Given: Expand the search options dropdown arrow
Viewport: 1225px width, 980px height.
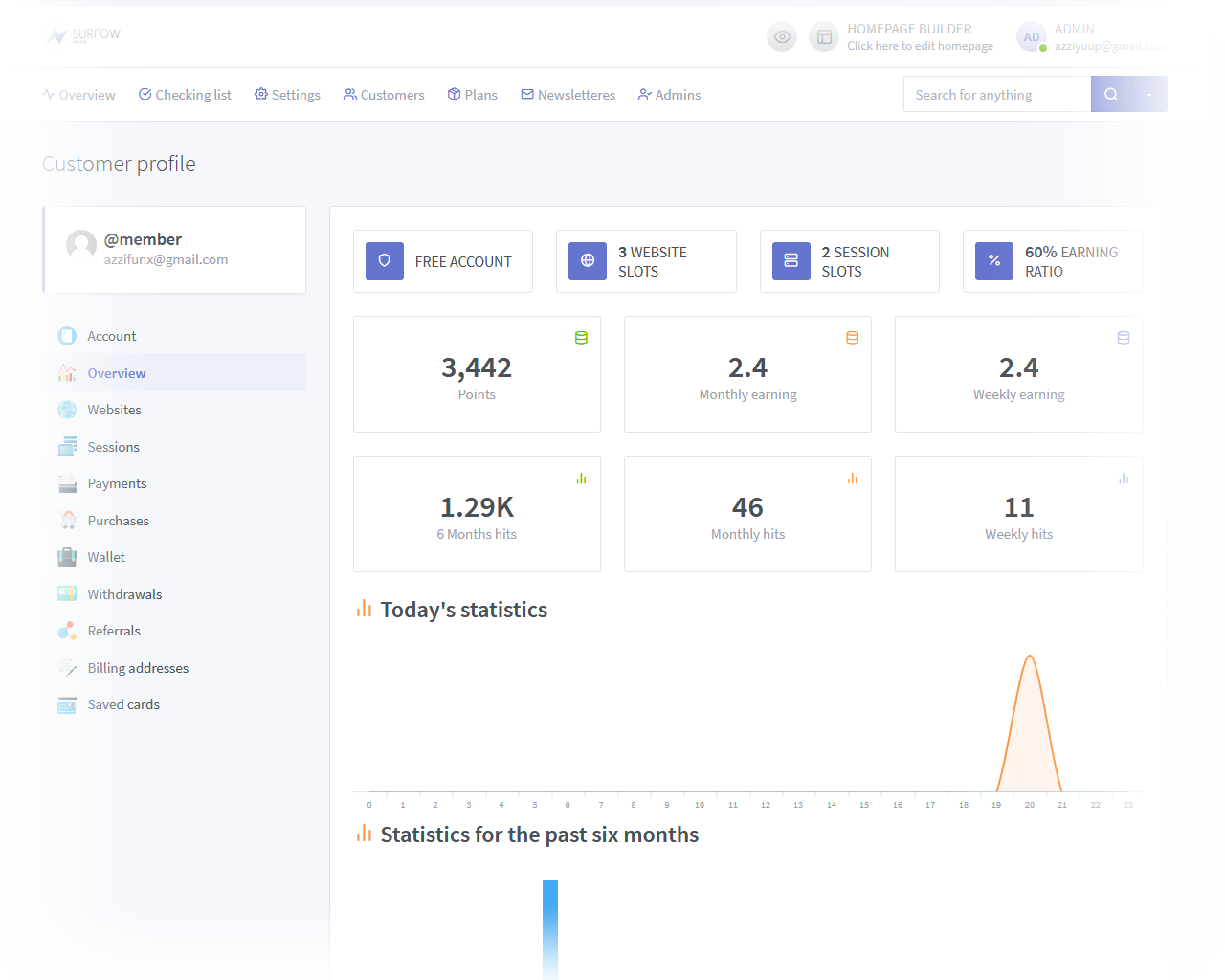Looking at the screenshot, I should (x=1149, y=94).
